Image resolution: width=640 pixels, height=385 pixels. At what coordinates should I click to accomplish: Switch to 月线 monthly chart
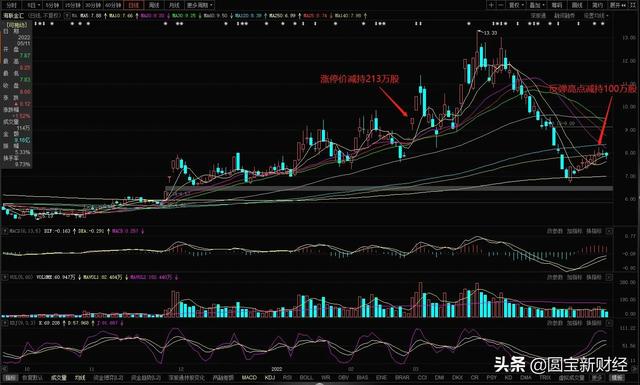tap(174, 5)
